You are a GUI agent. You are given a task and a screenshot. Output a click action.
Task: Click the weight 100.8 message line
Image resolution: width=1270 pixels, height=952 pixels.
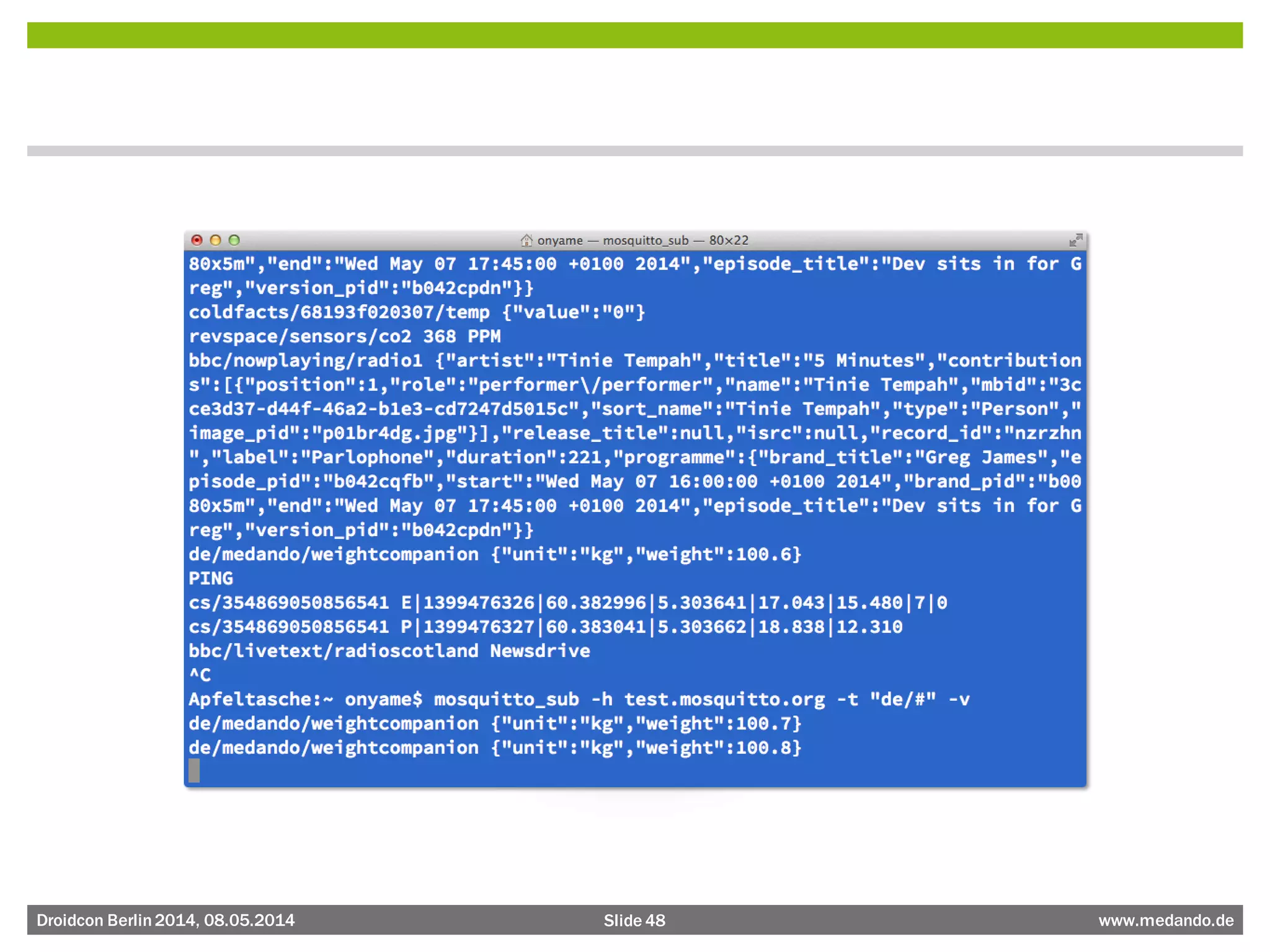coord(494,747)
